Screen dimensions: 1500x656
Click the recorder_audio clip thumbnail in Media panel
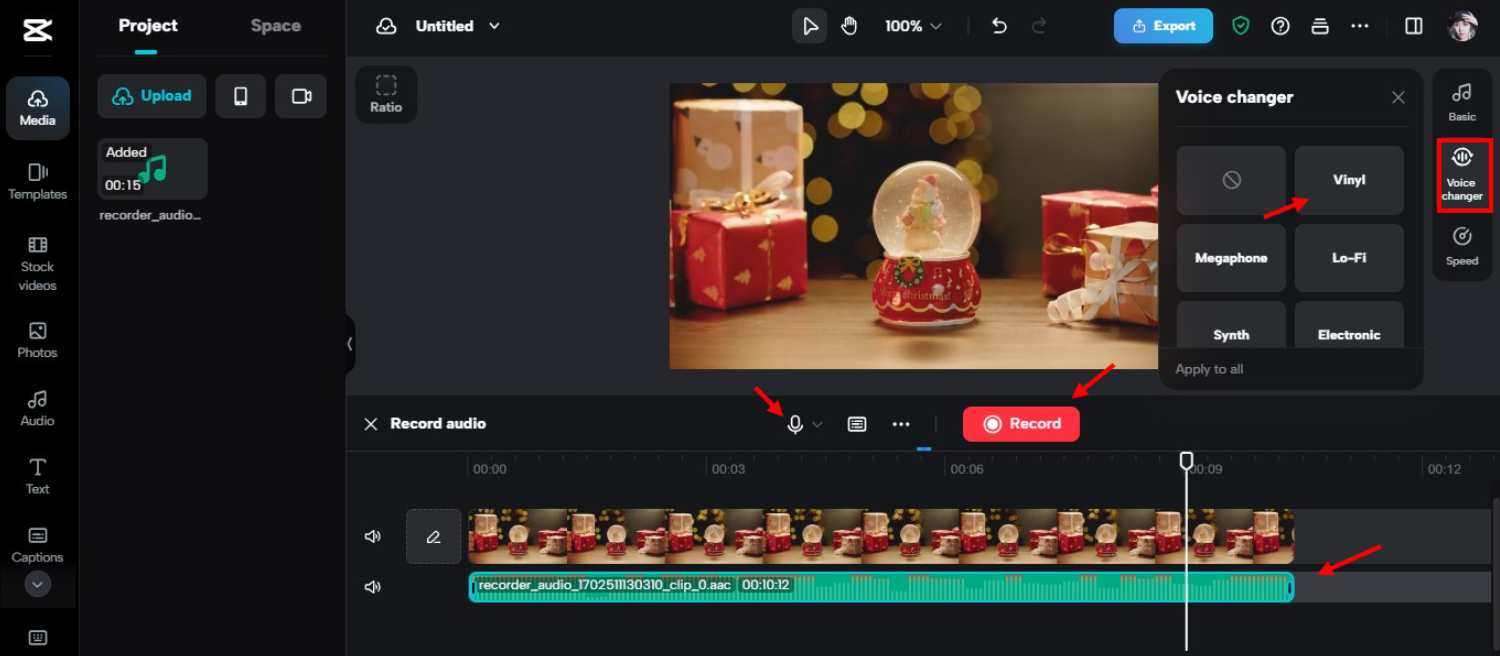151,168
